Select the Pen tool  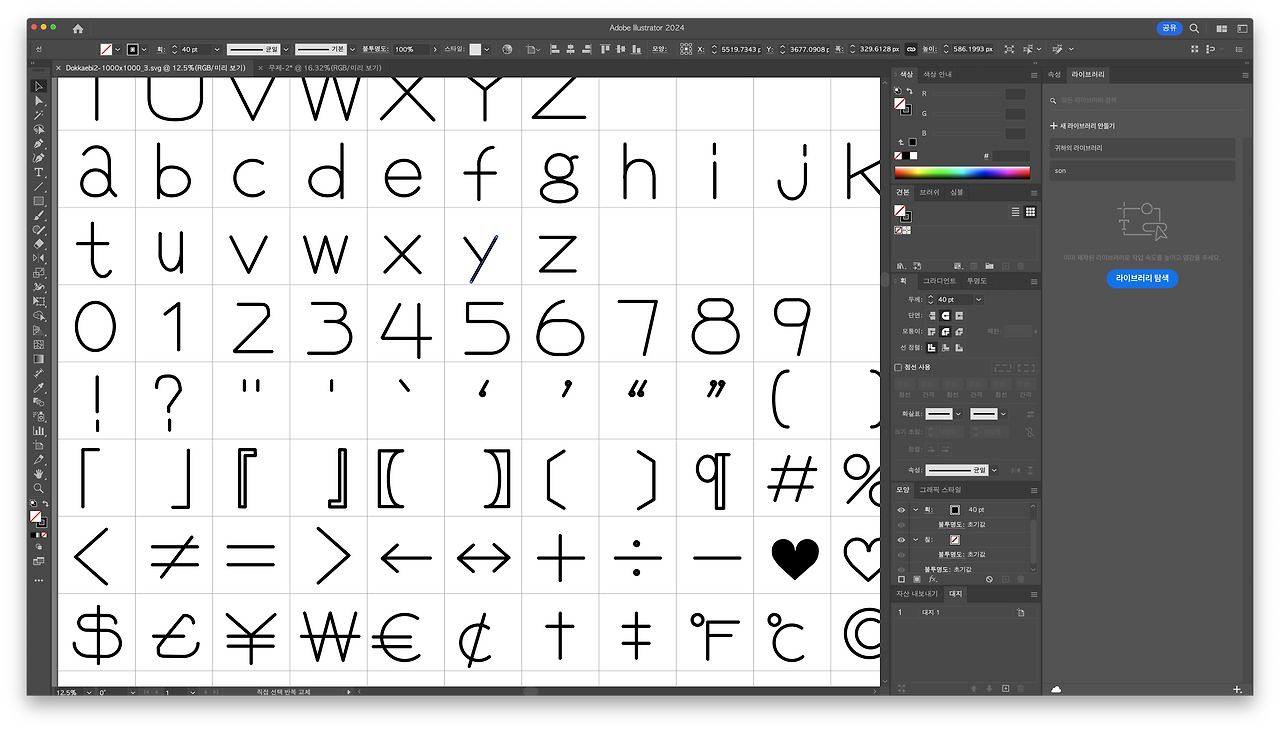pos(39,143)
